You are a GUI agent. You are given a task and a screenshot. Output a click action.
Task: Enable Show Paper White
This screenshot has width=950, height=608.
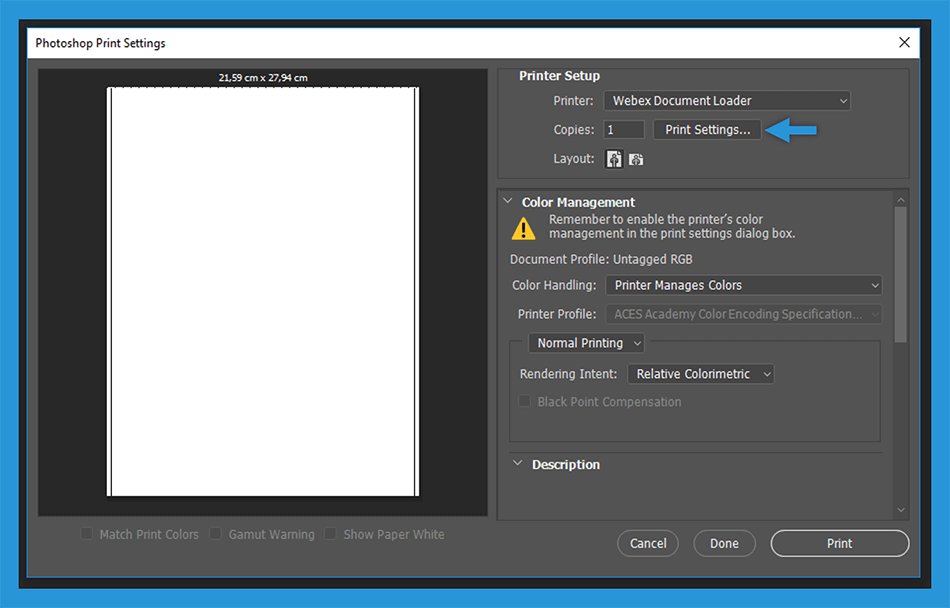pos(331,534)
